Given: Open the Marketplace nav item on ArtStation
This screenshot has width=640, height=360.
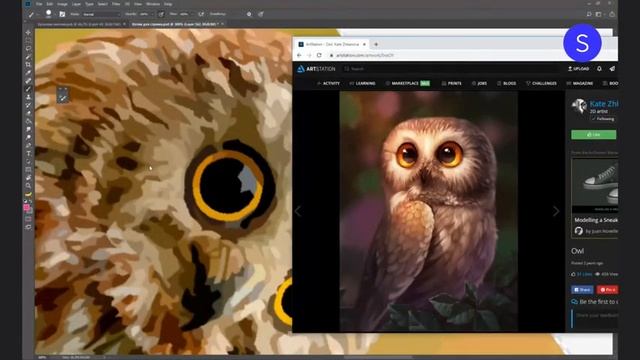Looking at the screenshot, I should pyautogui.click(x=407, y=83).
